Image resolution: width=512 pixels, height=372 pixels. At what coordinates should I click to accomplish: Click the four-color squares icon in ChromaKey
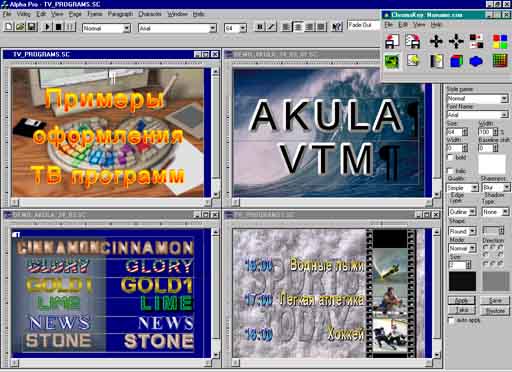(x=500, y=41)
